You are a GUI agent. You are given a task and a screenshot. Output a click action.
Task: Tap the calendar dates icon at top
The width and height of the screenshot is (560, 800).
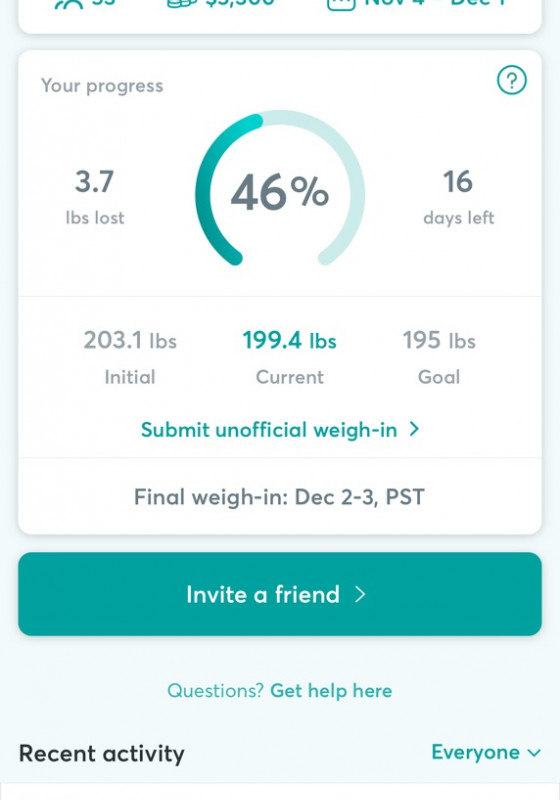click(x=341, y=4)
